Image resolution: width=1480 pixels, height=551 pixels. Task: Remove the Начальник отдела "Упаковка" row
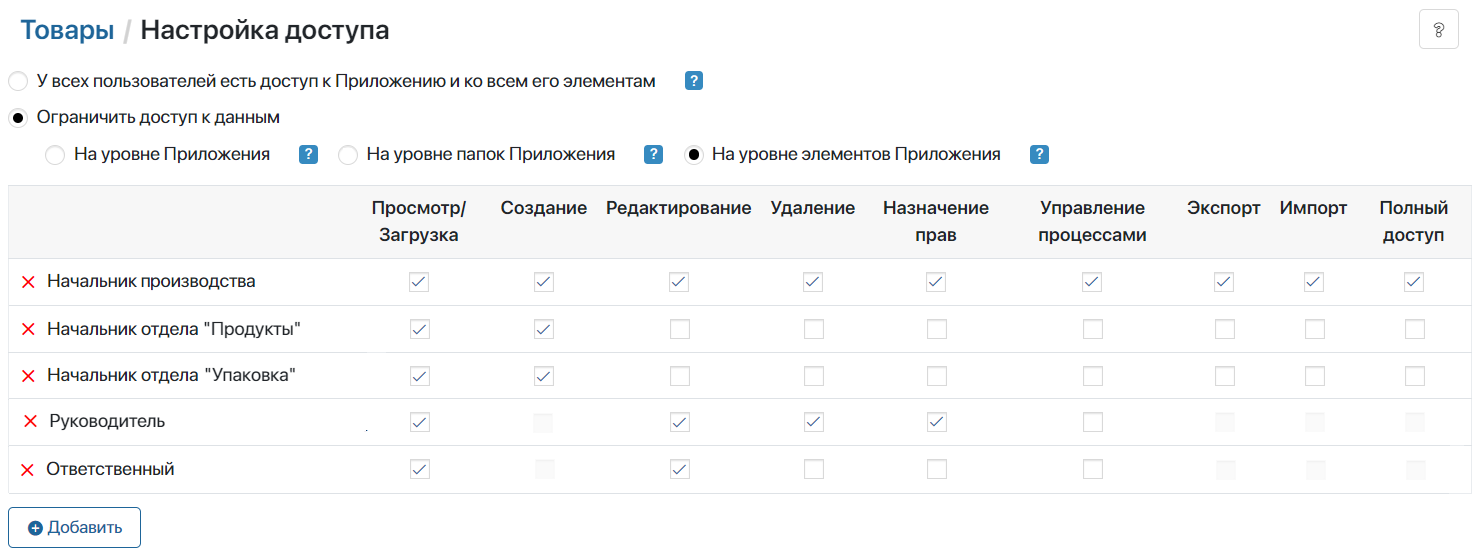28,377
